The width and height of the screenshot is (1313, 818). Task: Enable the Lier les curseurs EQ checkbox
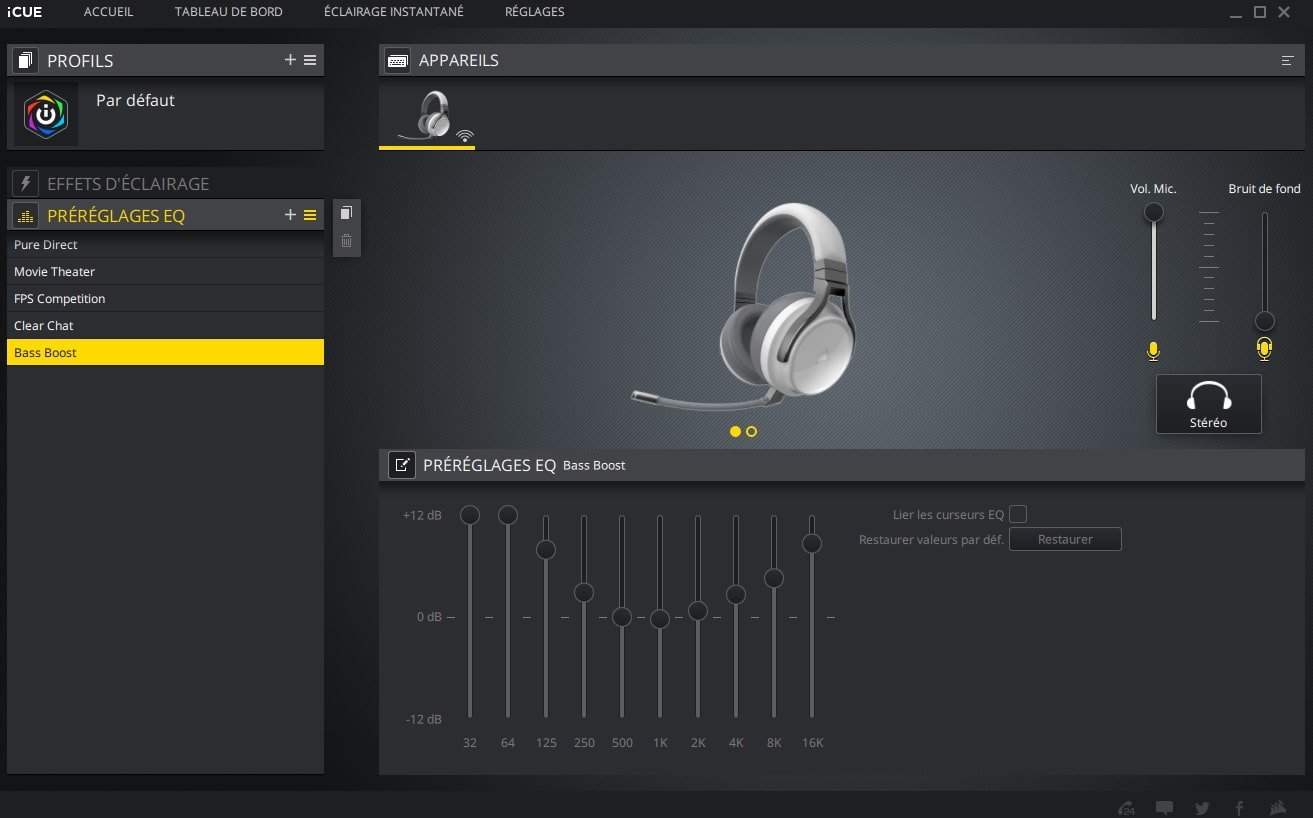tap(1018, 514)
